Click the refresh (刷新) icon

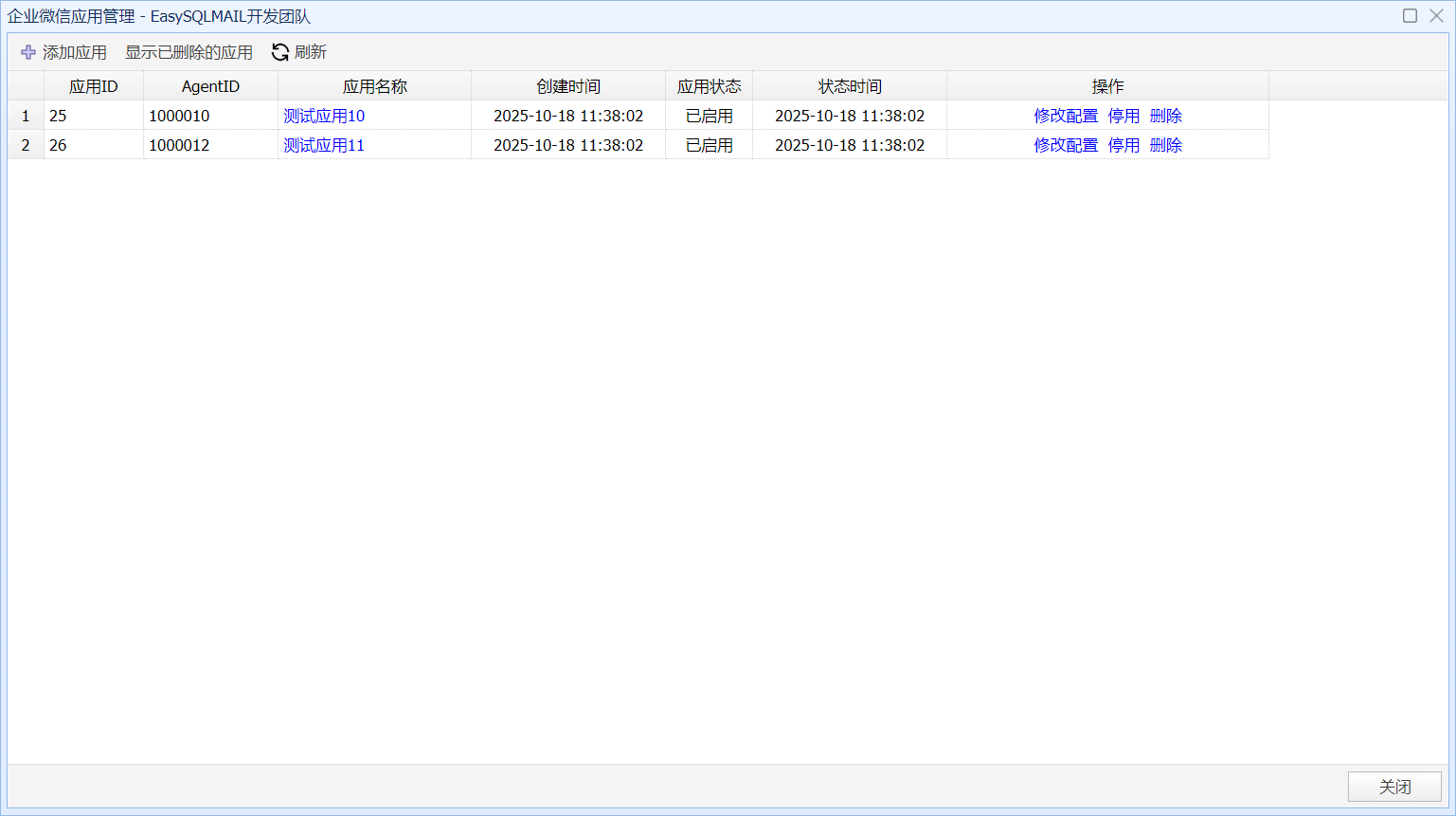280,53
